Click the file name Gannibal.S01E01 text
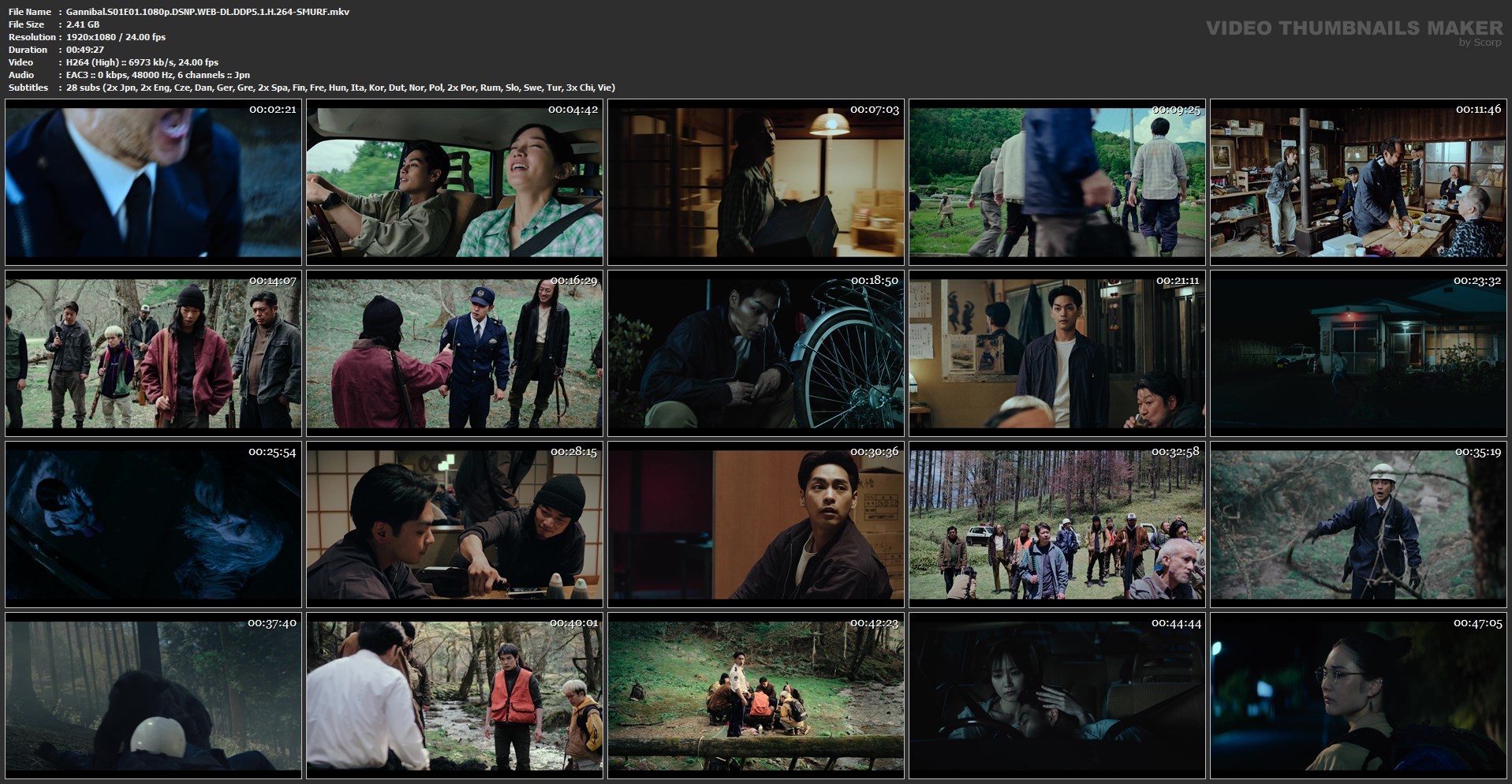 pyautogui.click(x=208, y=12)
